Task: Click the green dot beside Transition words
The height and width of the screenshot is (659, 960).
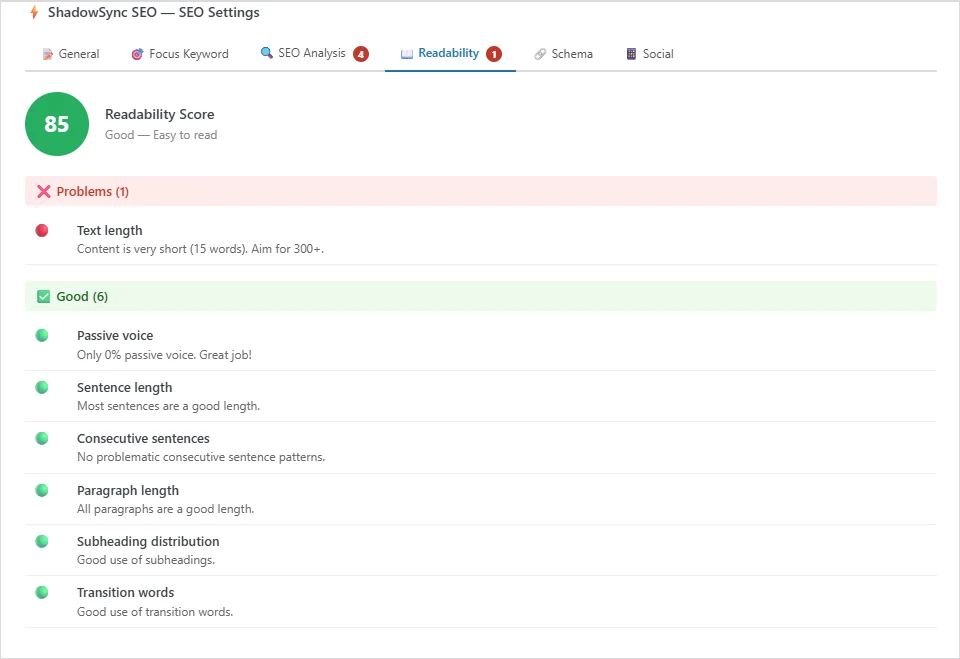Action: click(42, 592)
